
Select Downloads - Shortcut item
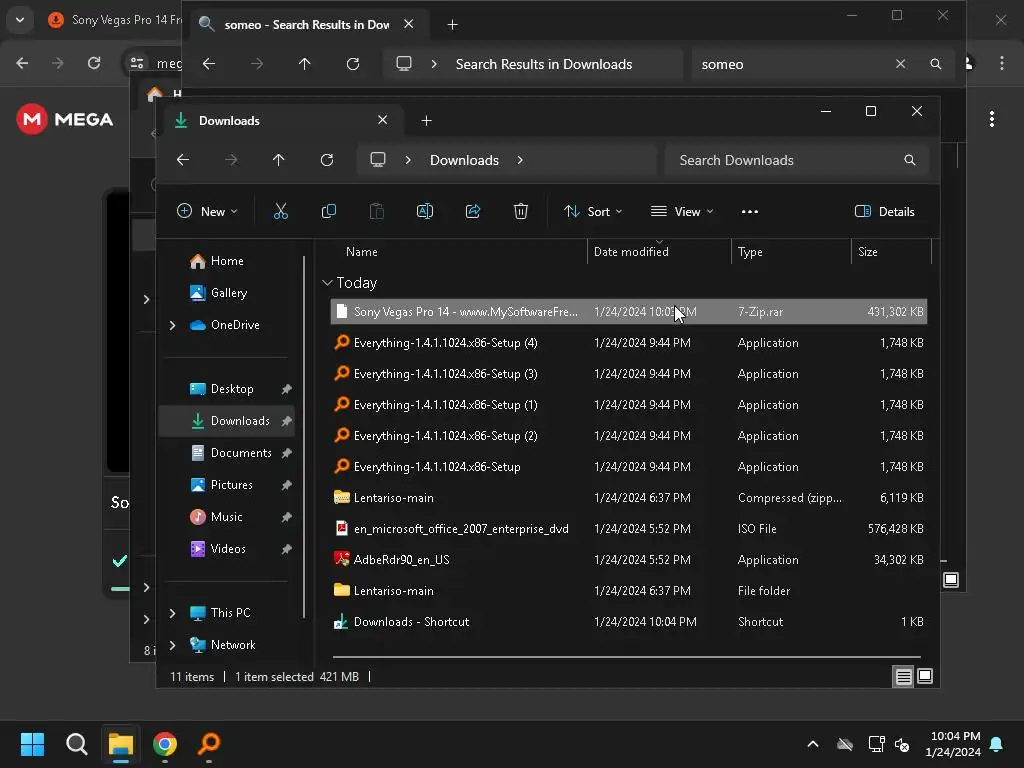tap(630, 622)
